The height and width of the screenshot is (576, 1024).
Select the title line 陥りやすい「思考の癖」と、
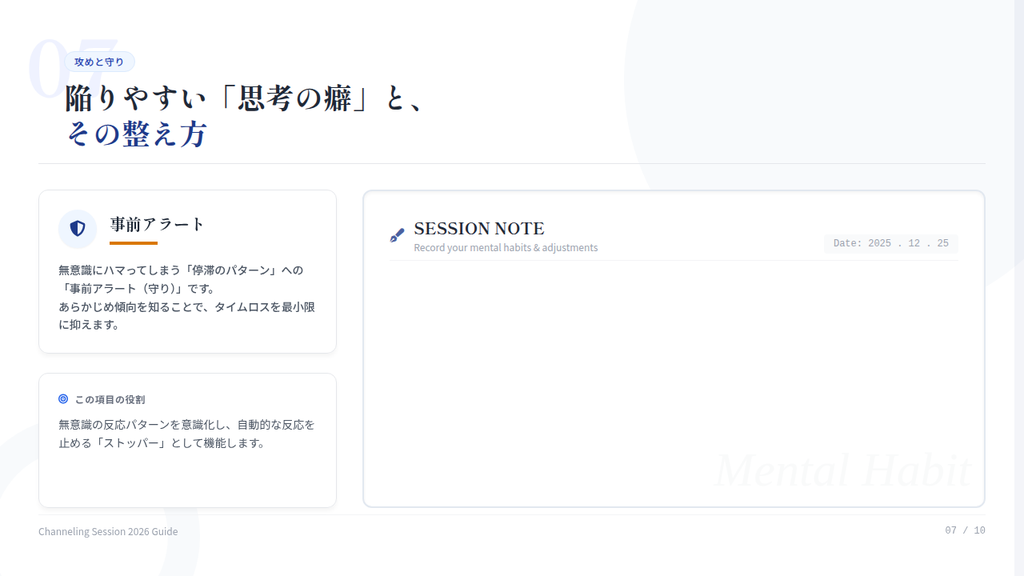pos(246,99)
